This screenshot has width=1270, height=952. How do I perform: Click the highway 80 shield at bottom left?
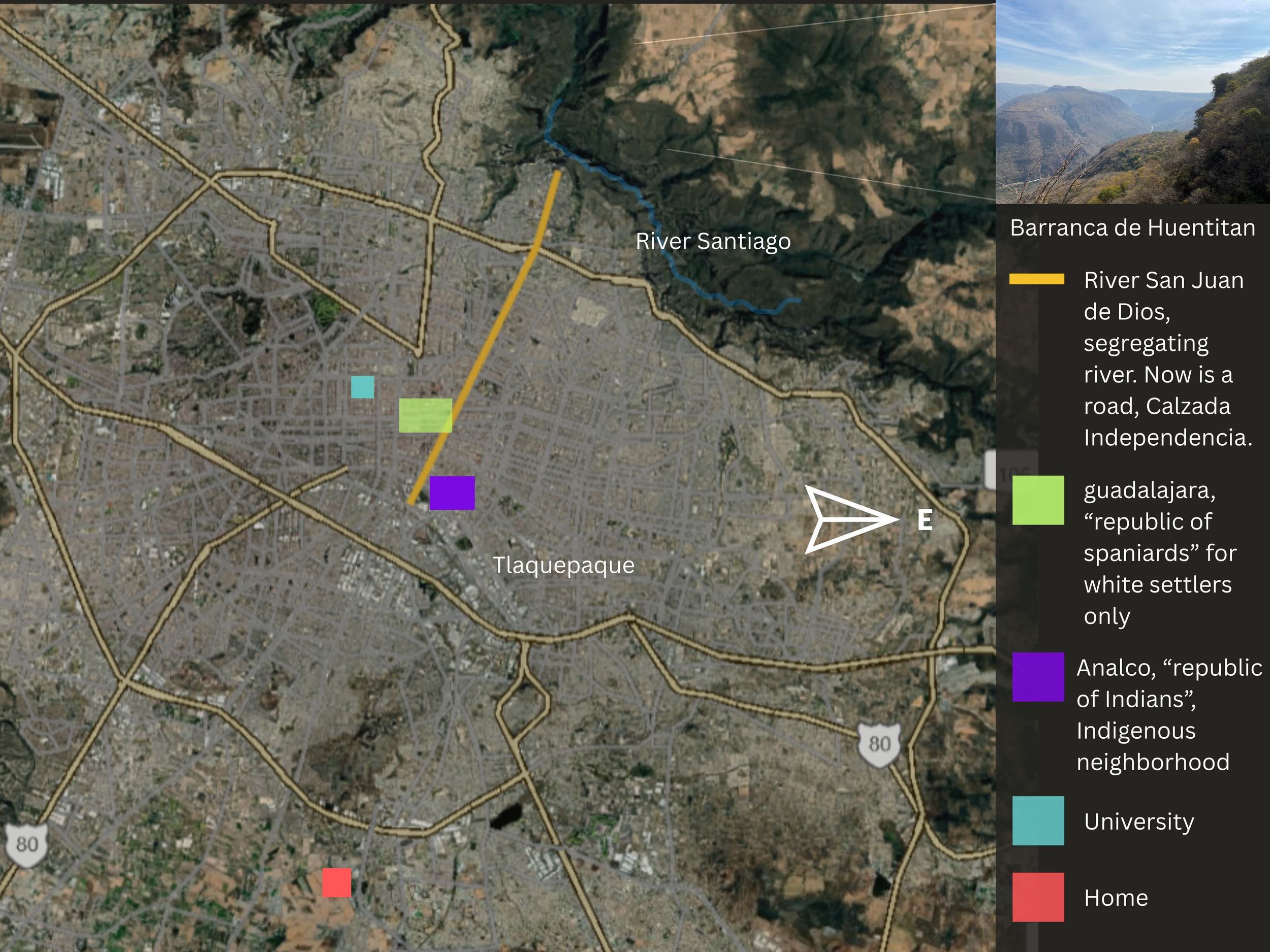coord(27,845)
